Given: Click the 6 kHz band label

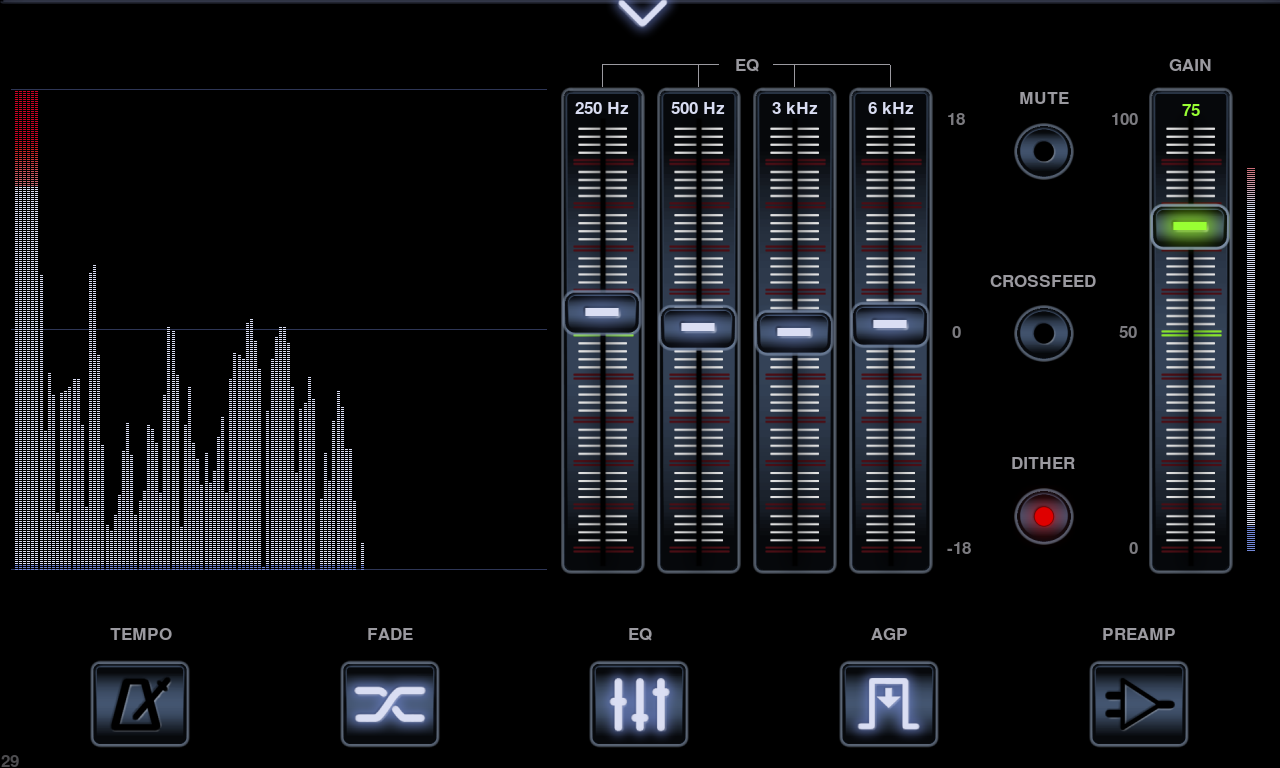Looking at the screenshot, I should [x=890, y=109].
